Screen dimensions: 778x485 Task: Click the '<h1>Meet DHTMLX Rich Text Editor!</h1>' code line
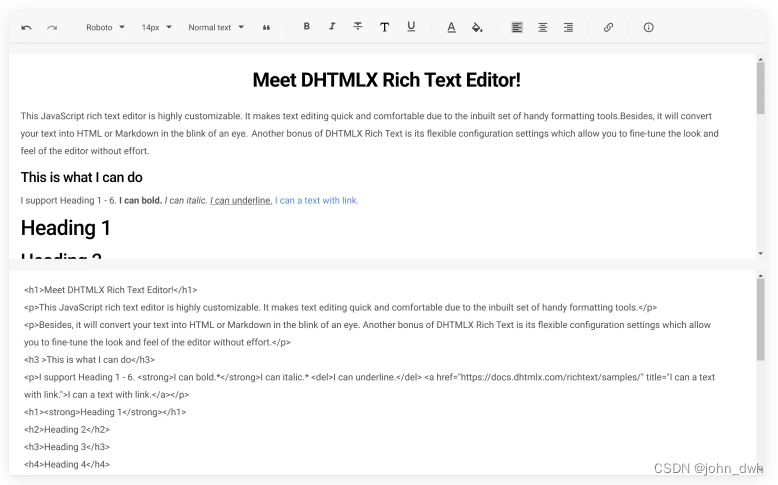[111, 290]
